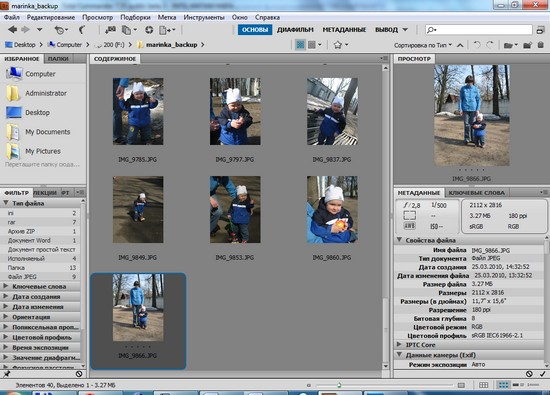The width and height of the screenshot is (550, 395).
Task: Switch to the МЕТАДАННЫЕ workspace
Action: (x=344, y=30)
